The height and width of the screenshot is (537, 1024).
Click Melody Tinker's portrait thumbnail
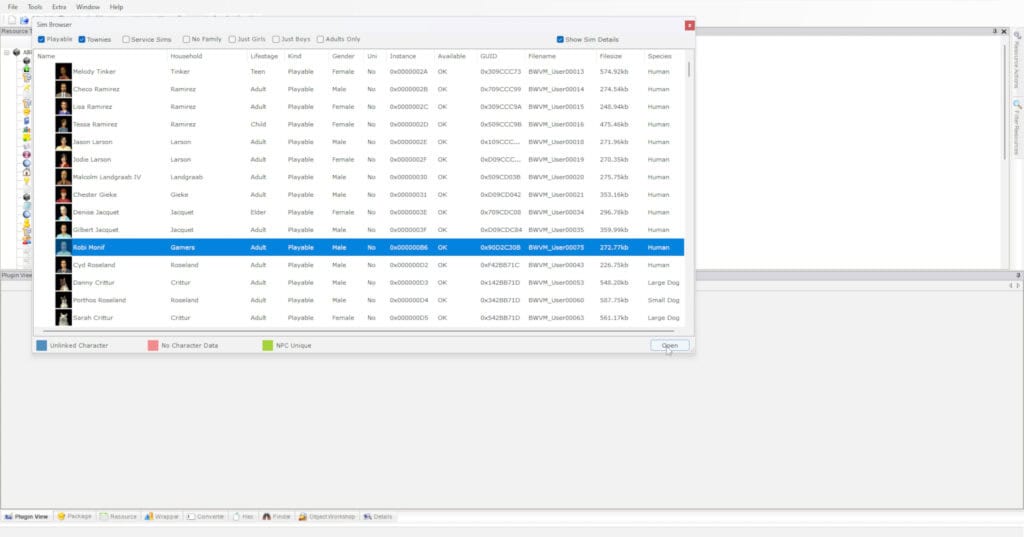click(63, 72)
